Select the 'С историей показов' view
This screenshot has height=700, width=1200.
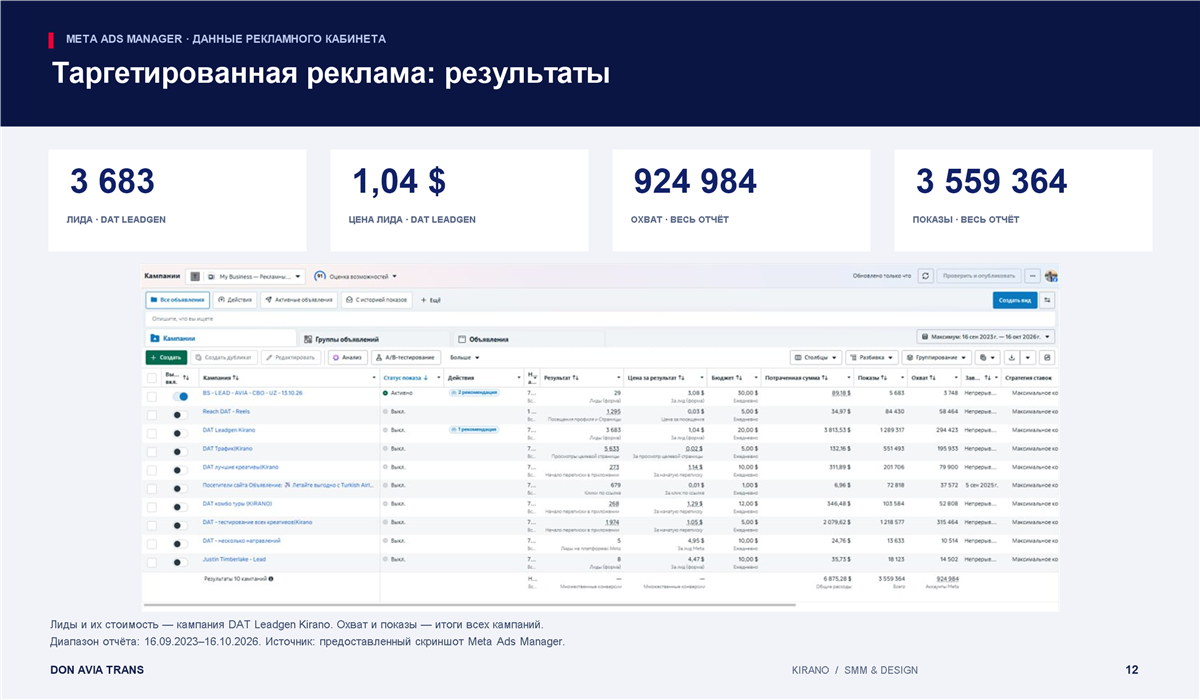tap(376, 300)
